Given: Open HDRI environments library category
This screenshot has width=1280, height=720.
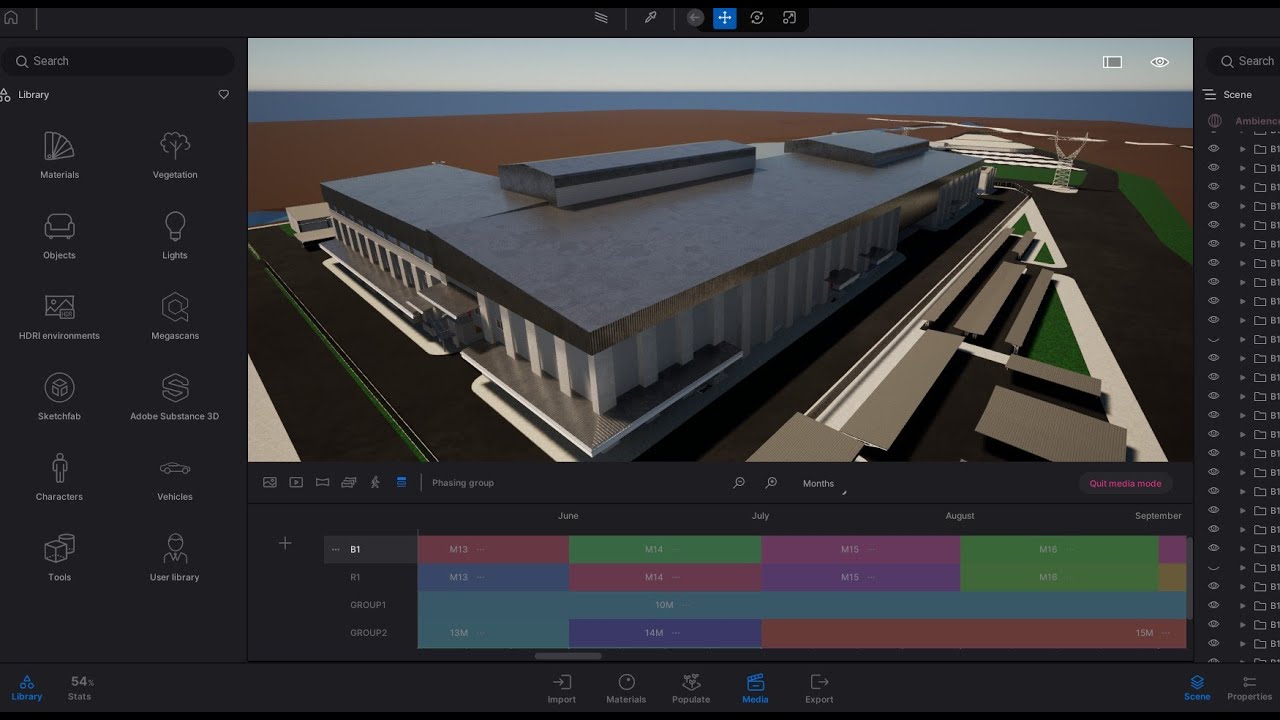Looking at the screenshot, I should [59, 317].
